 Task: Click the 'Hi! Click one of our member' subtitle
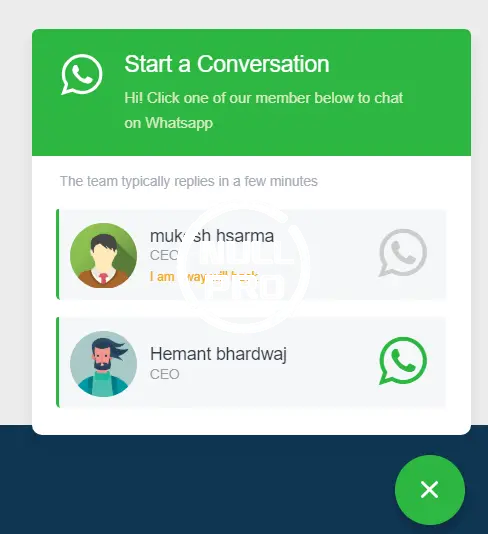(x=264, y=110)
